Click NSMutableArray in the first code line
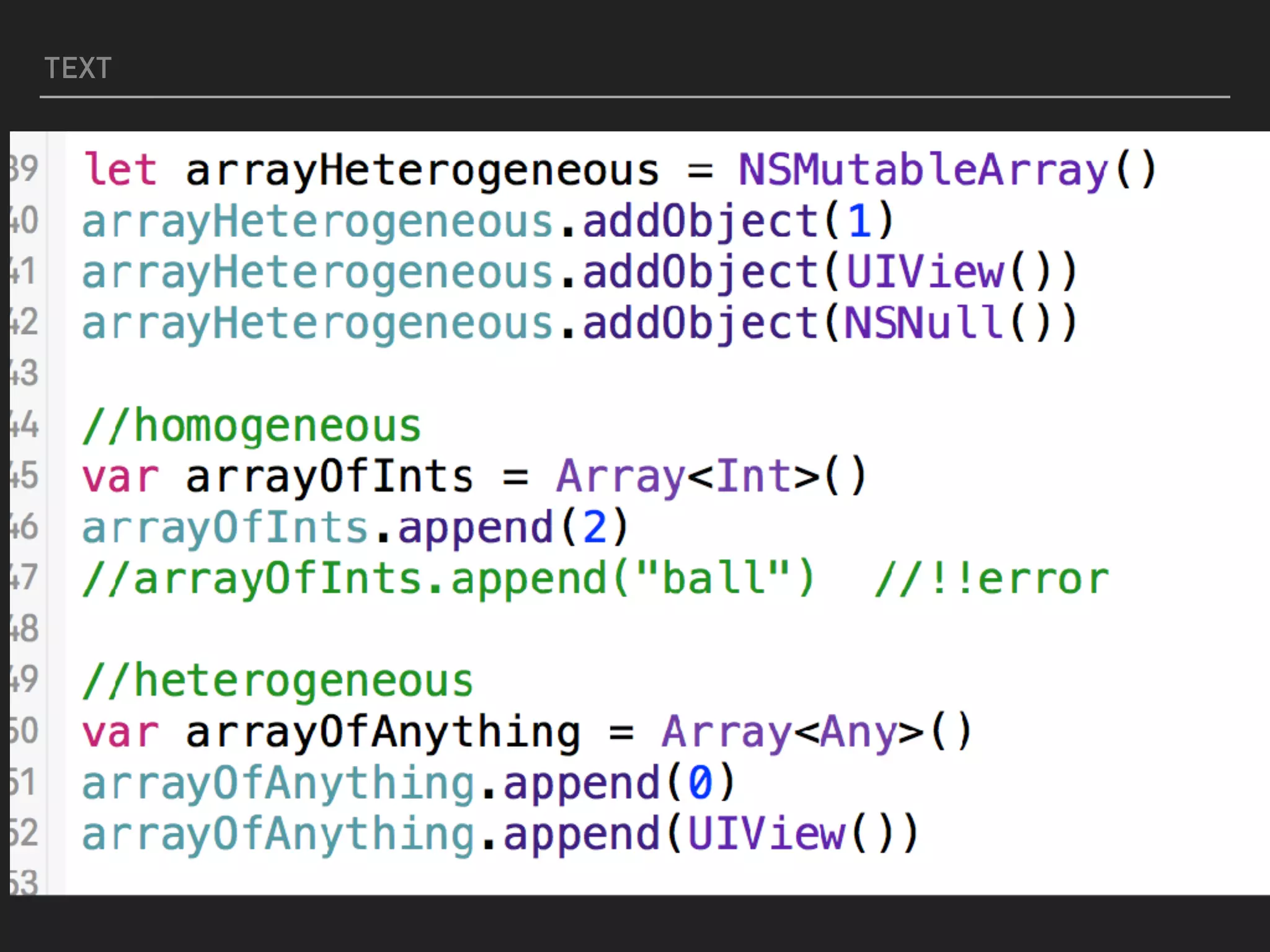The width and height of the screenshot is (1270, 952). tap(923, 170)
